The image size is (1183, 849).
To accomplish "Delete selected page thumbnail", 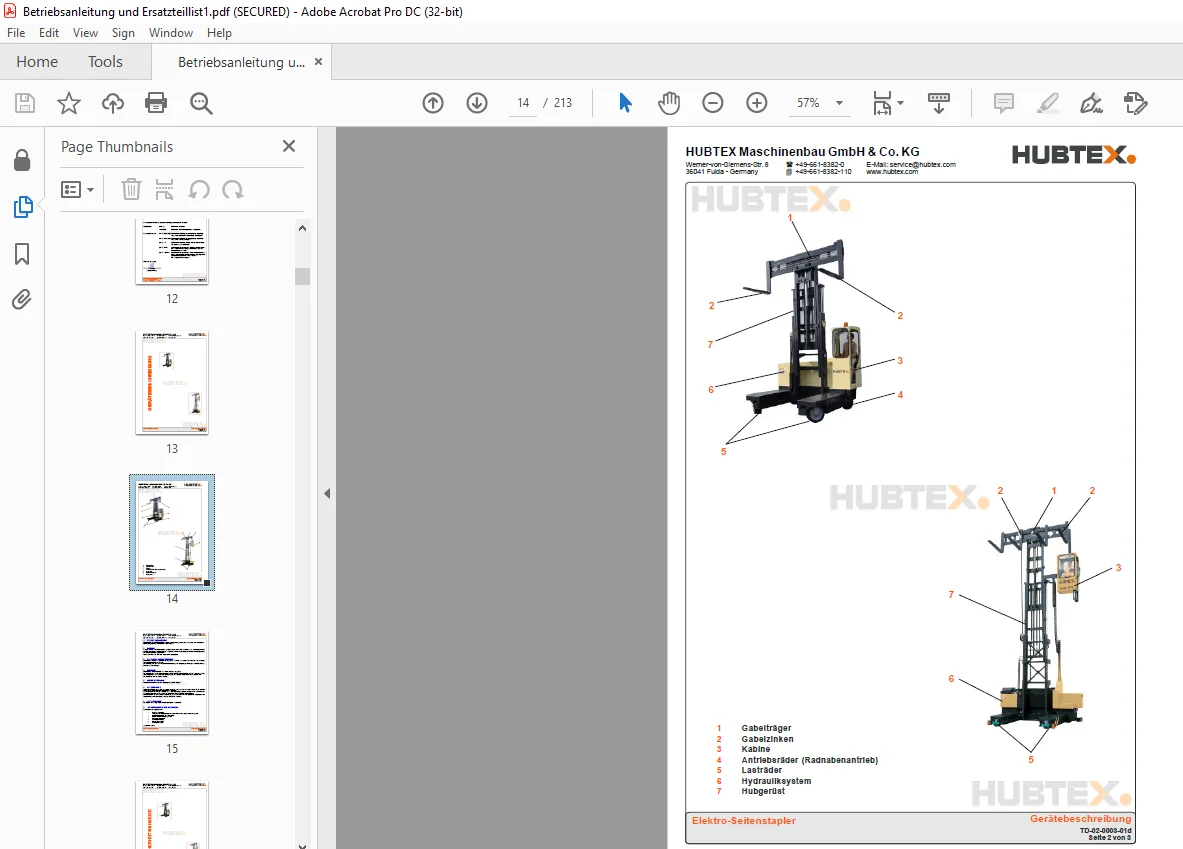I will pos(131,189).
